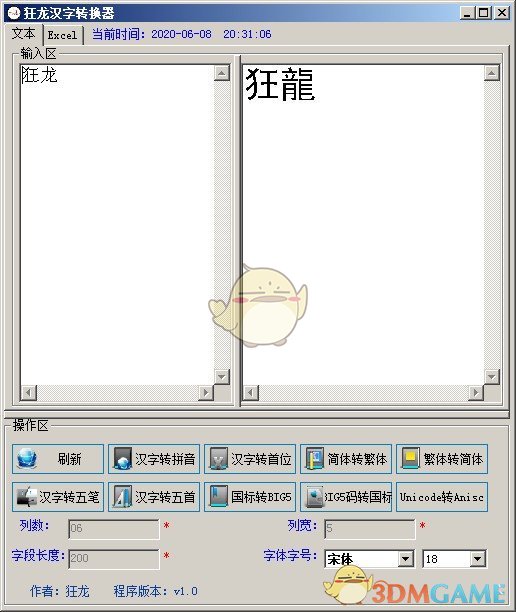
Task: Click the icon on 简体转繁体 button
Action: 315,459
